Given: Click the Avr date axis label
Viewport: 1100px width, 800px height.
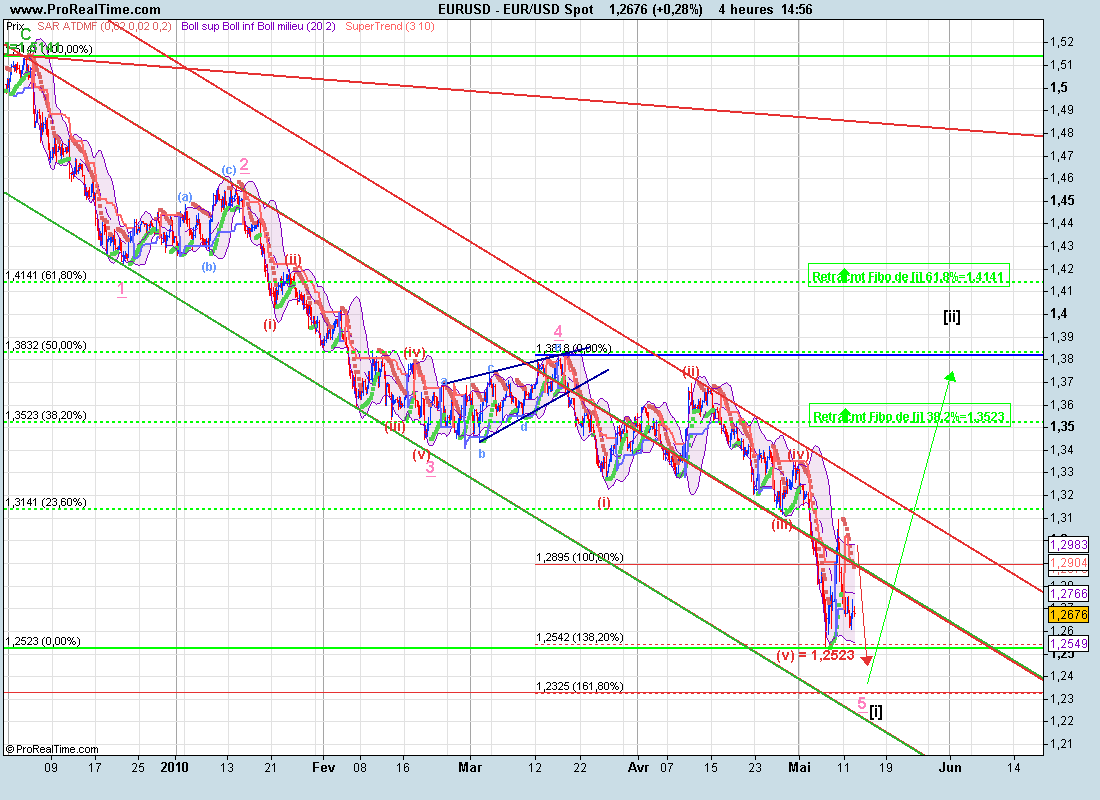Looking at the screenshot, I should click(638, 768).
